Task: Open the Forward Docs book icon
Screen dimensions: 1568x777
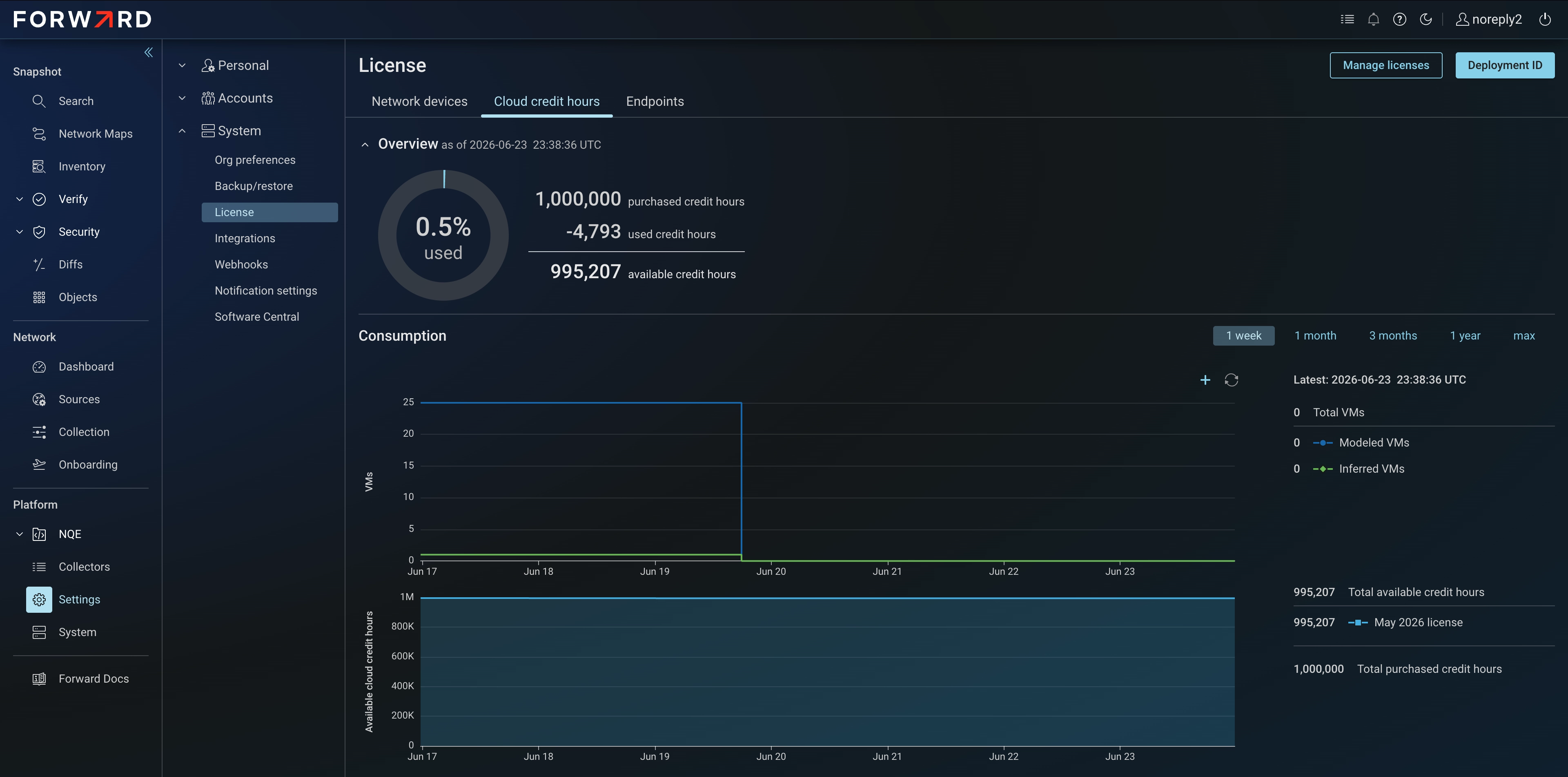Action: point(39,679)
